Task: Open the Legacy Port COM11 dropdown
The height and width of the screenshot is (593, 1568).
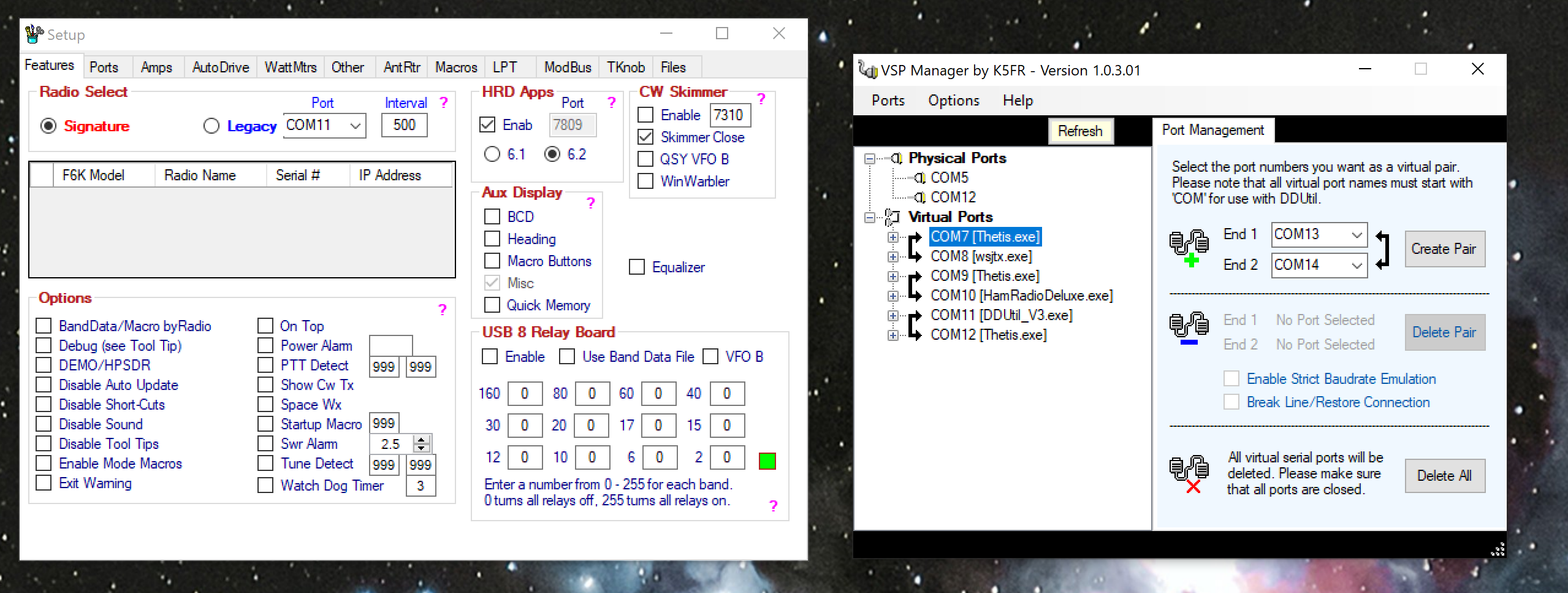Action: pos(355,126)
